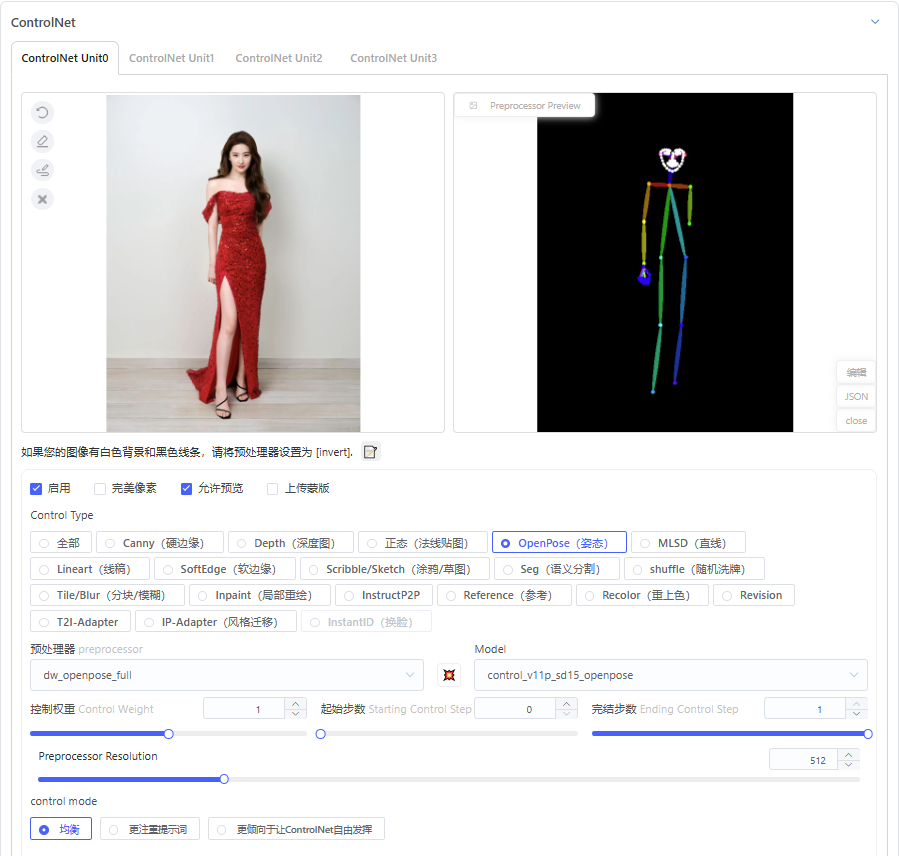The width and height of the screenshot is (899, 856).
Task: Decrease Control Weight with down arrow
Action: 295,714
